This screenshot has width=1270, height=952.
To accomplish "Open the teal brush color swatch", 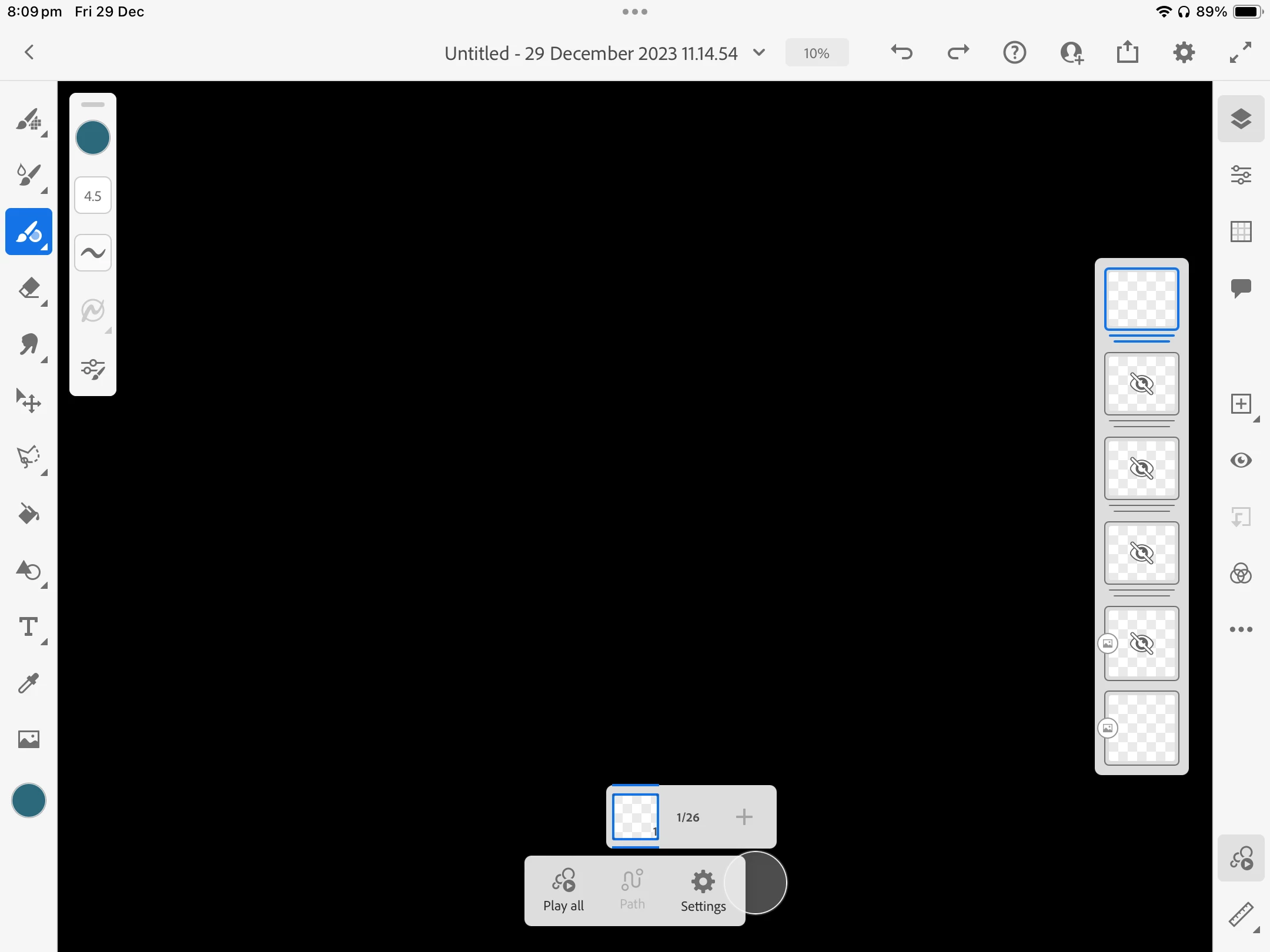I will pos(93,138).
